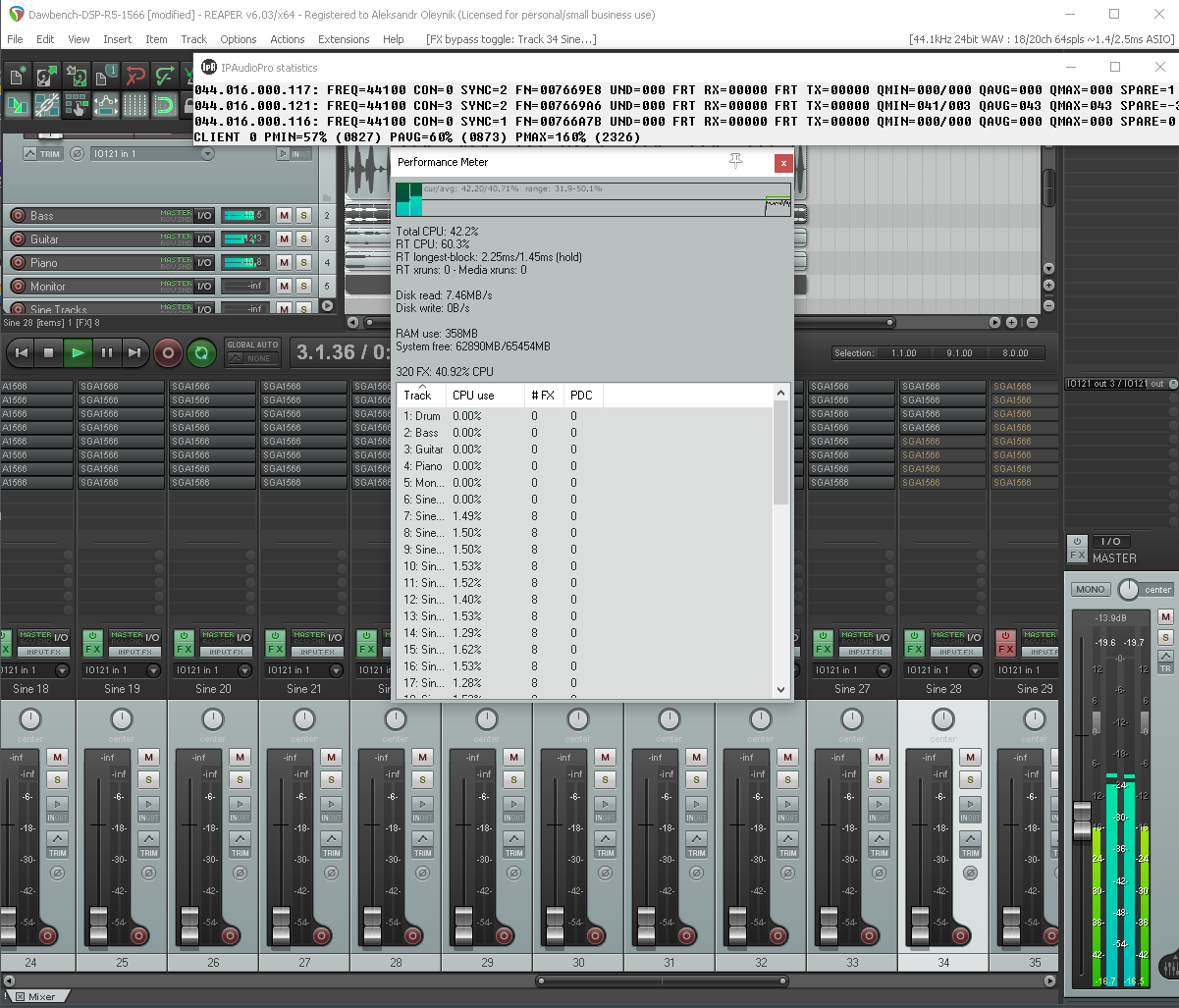Toggle item grouping chain icon
This screenshot has width=1179, height=1008.
tap(47, 105)
